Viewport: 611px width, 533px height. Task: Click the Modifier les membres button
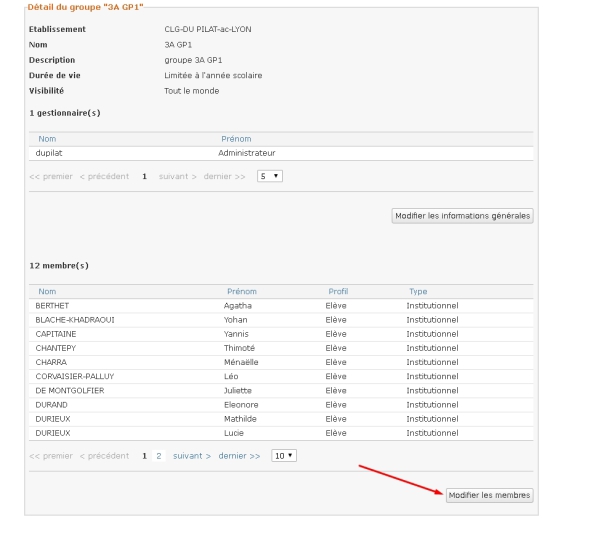coord(489,495)
